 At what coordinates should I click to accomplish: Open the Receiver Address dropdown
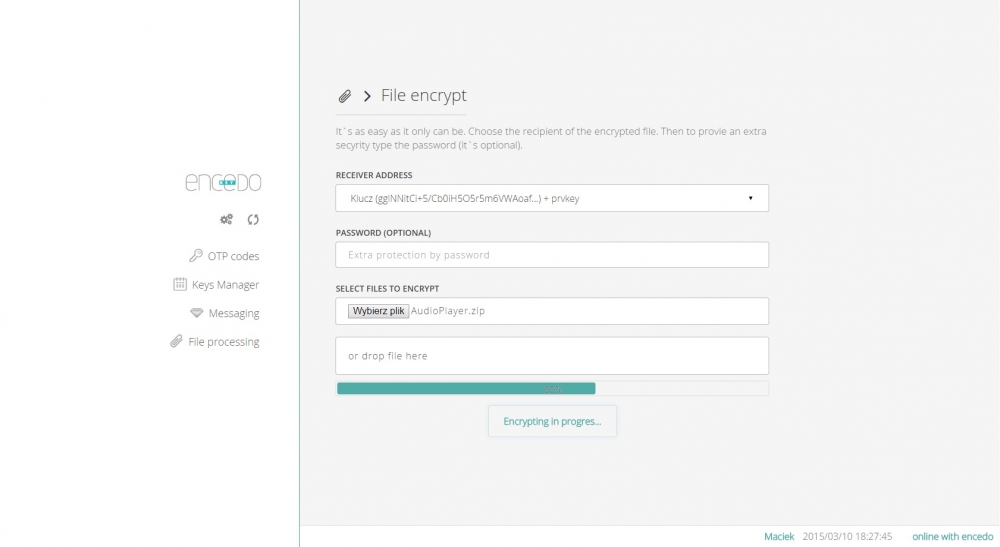[x=552, y=198]
